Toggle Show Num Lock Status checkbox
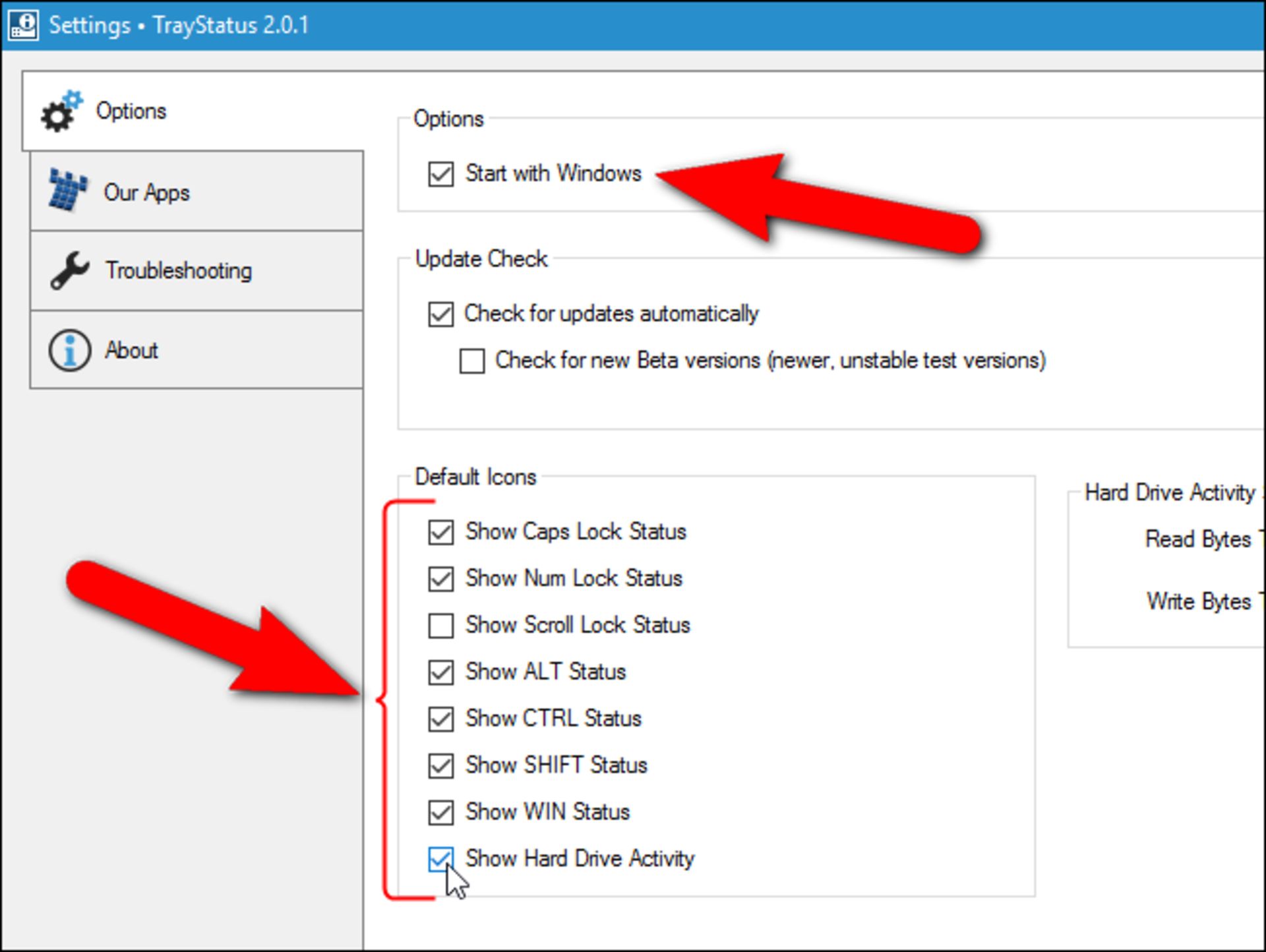This screenshot has height=952, width=1266. 440,579
